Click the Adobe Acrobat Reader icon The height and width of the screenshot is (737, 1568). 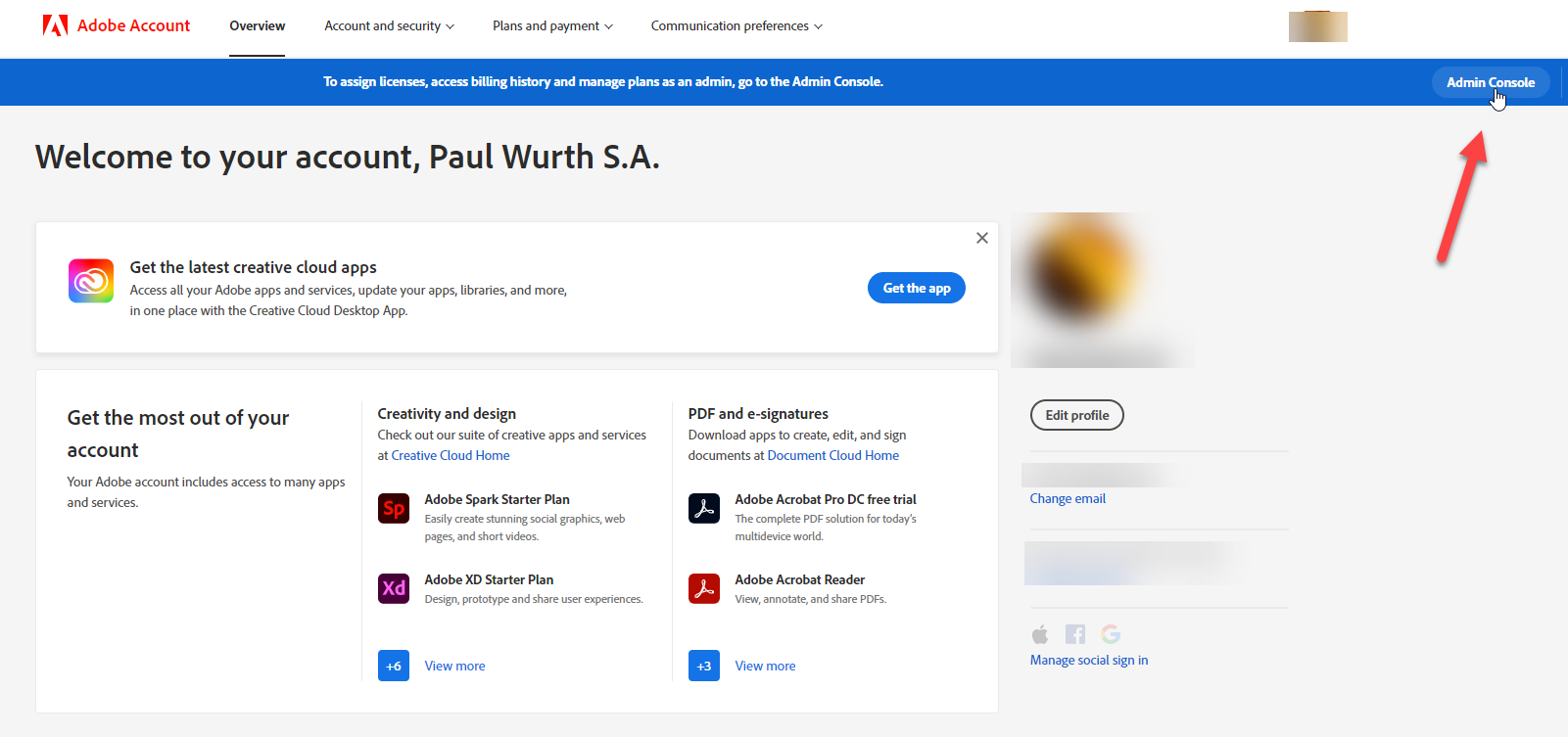tap(704, 588)
